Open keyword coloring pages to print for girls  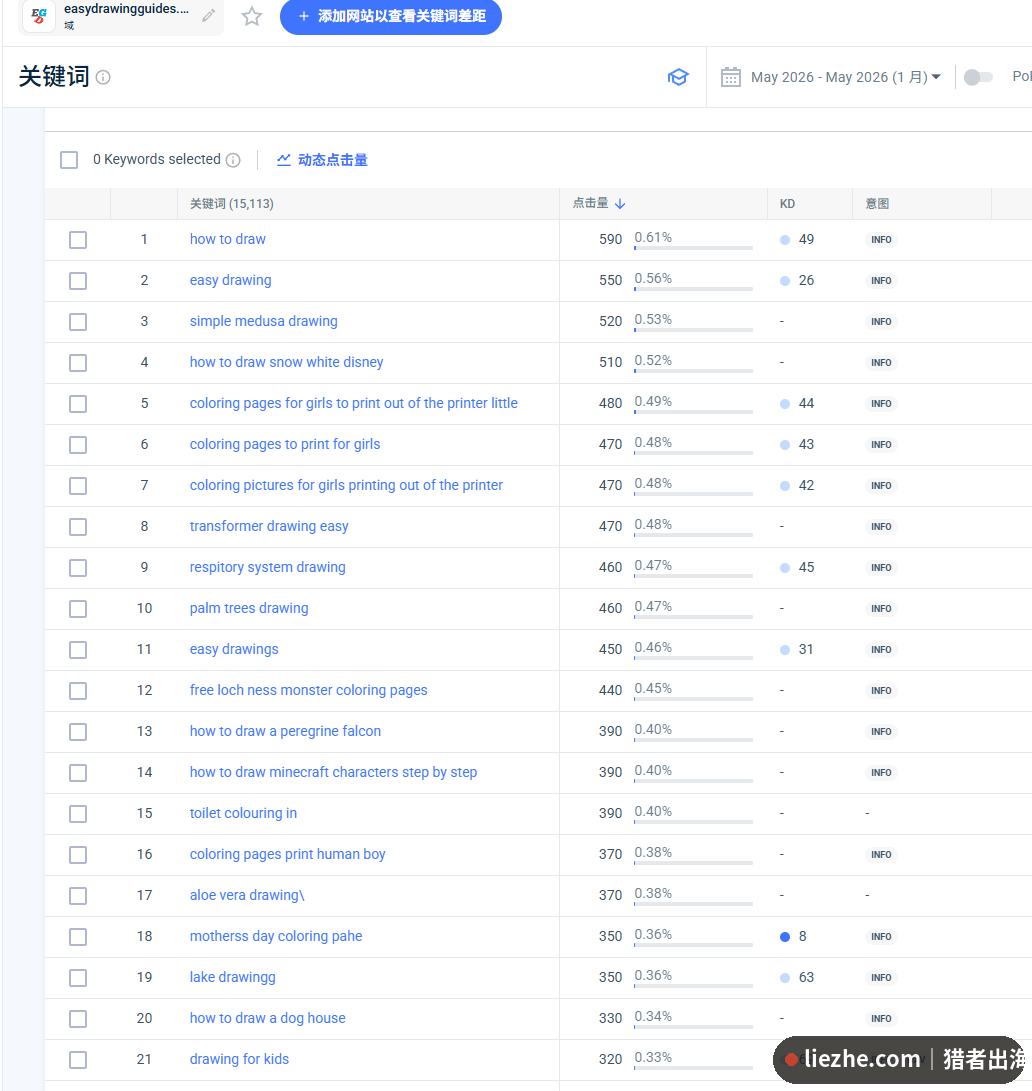point(285,445)
